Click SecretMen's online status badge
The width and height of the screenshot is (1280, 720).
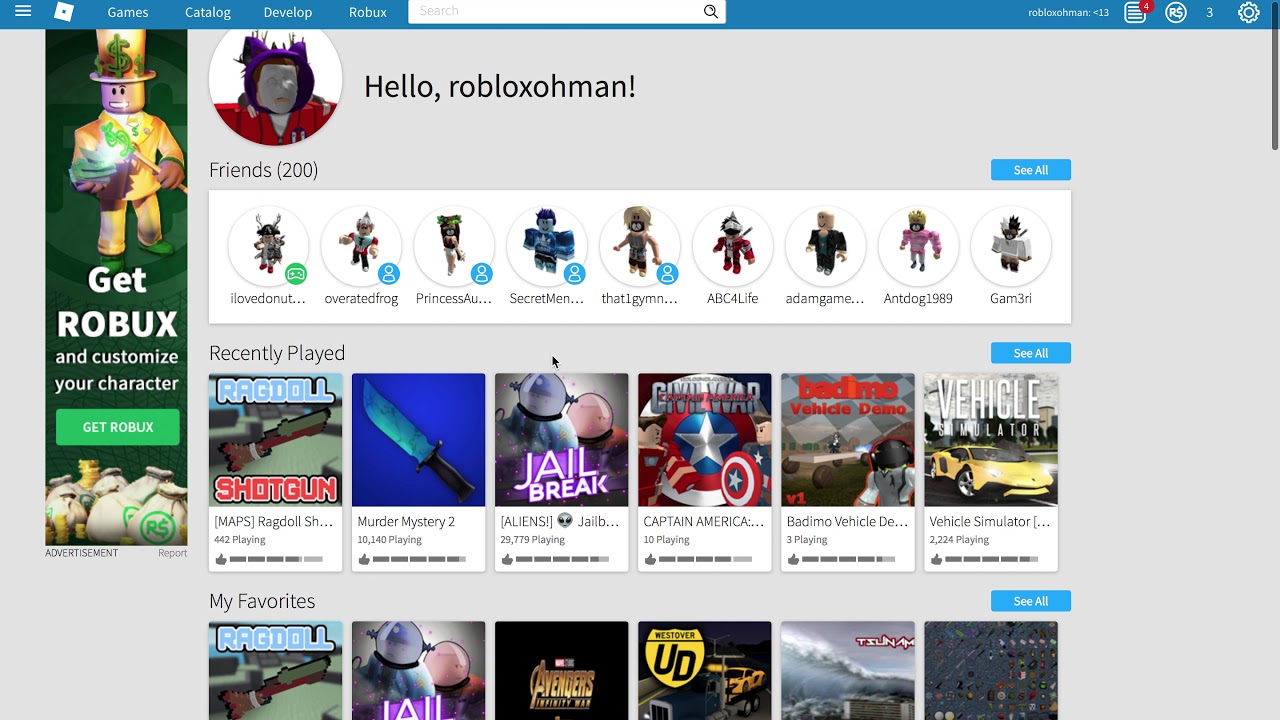pyautogui.click(x=574, y=274)
